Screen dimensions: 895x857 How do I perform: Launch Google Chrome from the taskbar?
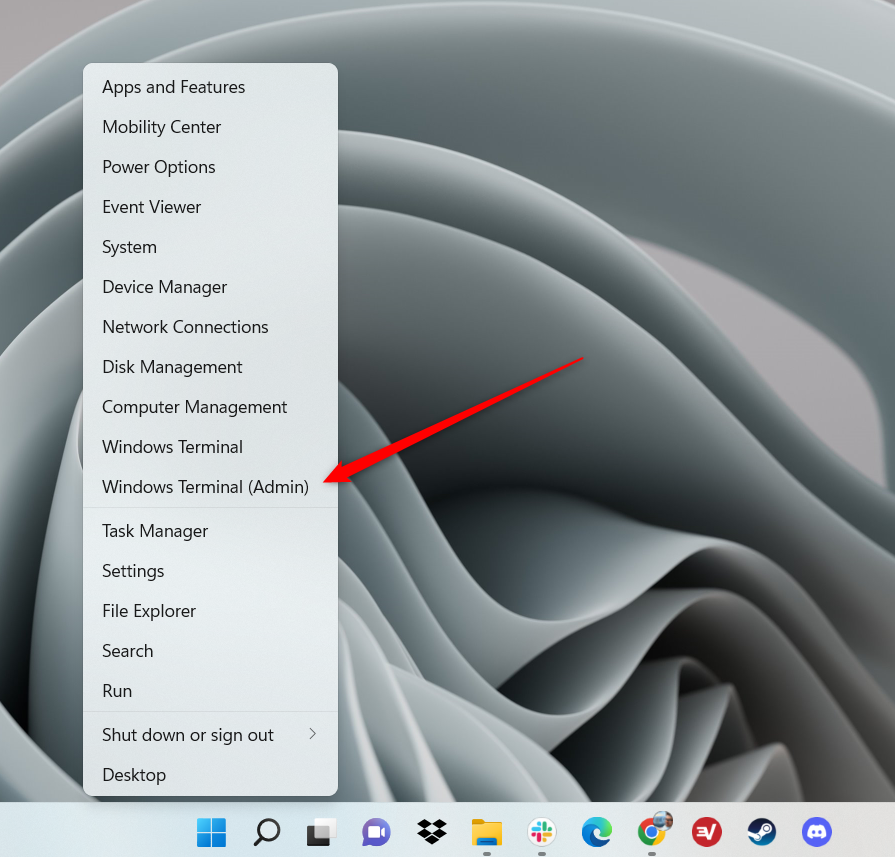click(x=653, y=831)
